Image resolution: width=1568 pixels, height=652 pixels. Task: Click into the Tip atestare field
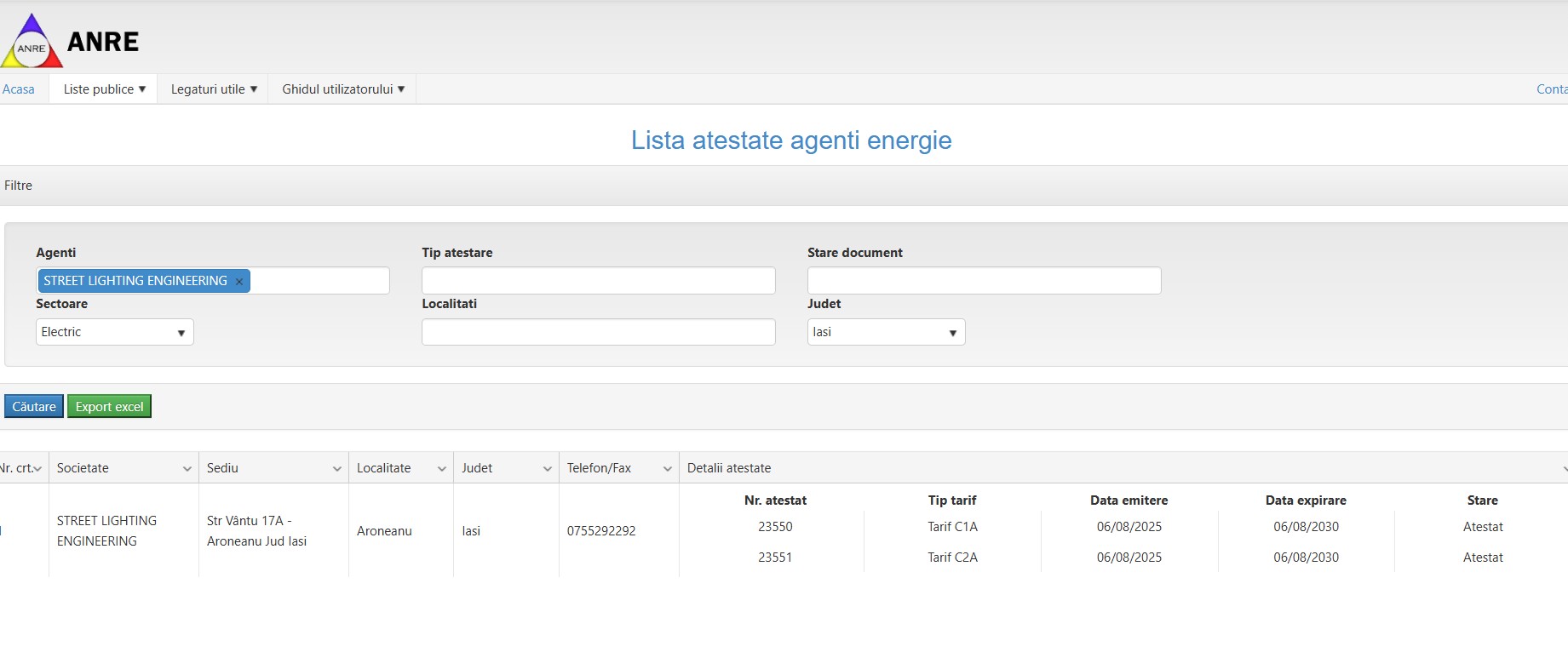click(598, 281)
